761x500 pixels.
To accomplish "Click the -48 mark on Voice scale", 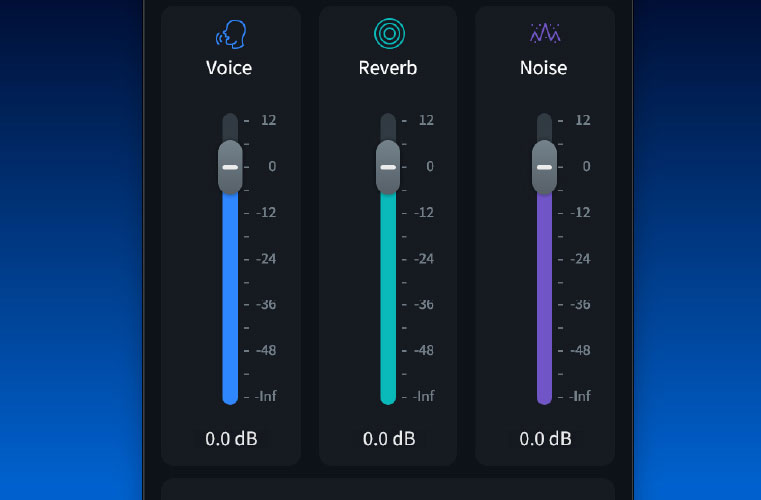I will (x=267, y=350).
